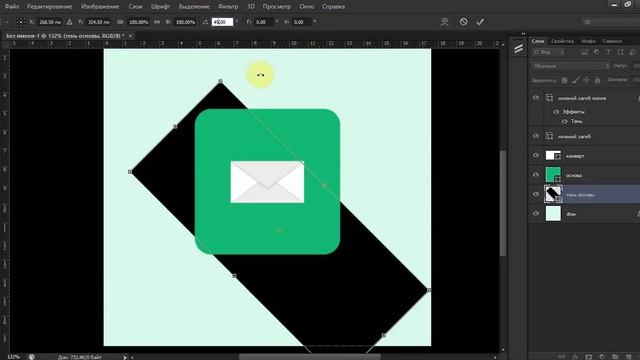
Task: Close the Без имени-1 document tab
Action: (x=130, y=36)
